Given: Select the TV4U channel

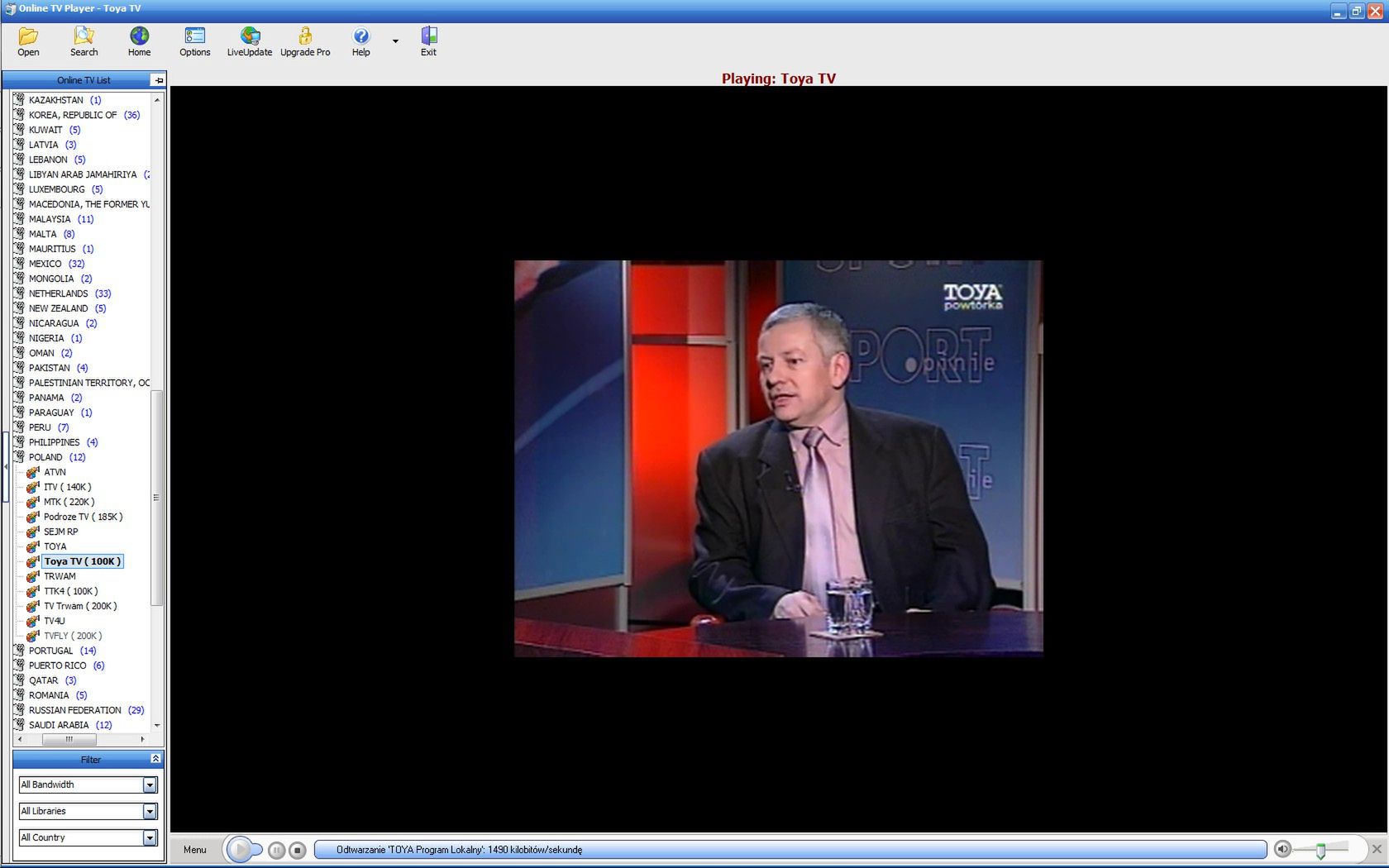Looking at the screenshot, I should 54,621.
